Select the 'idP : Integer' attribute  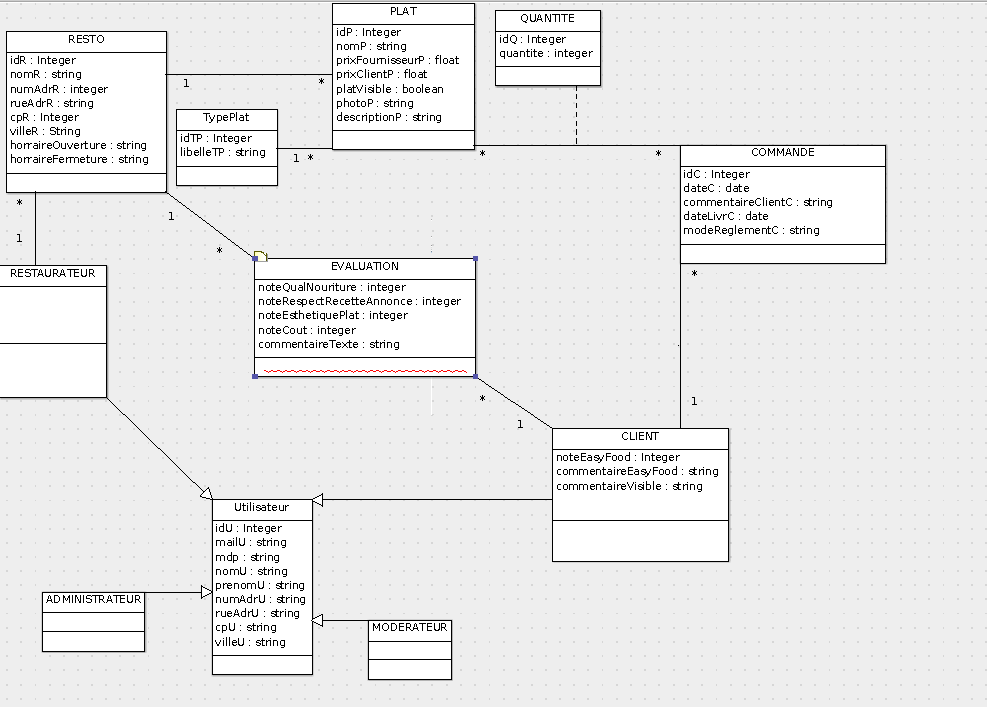(368, 32)
